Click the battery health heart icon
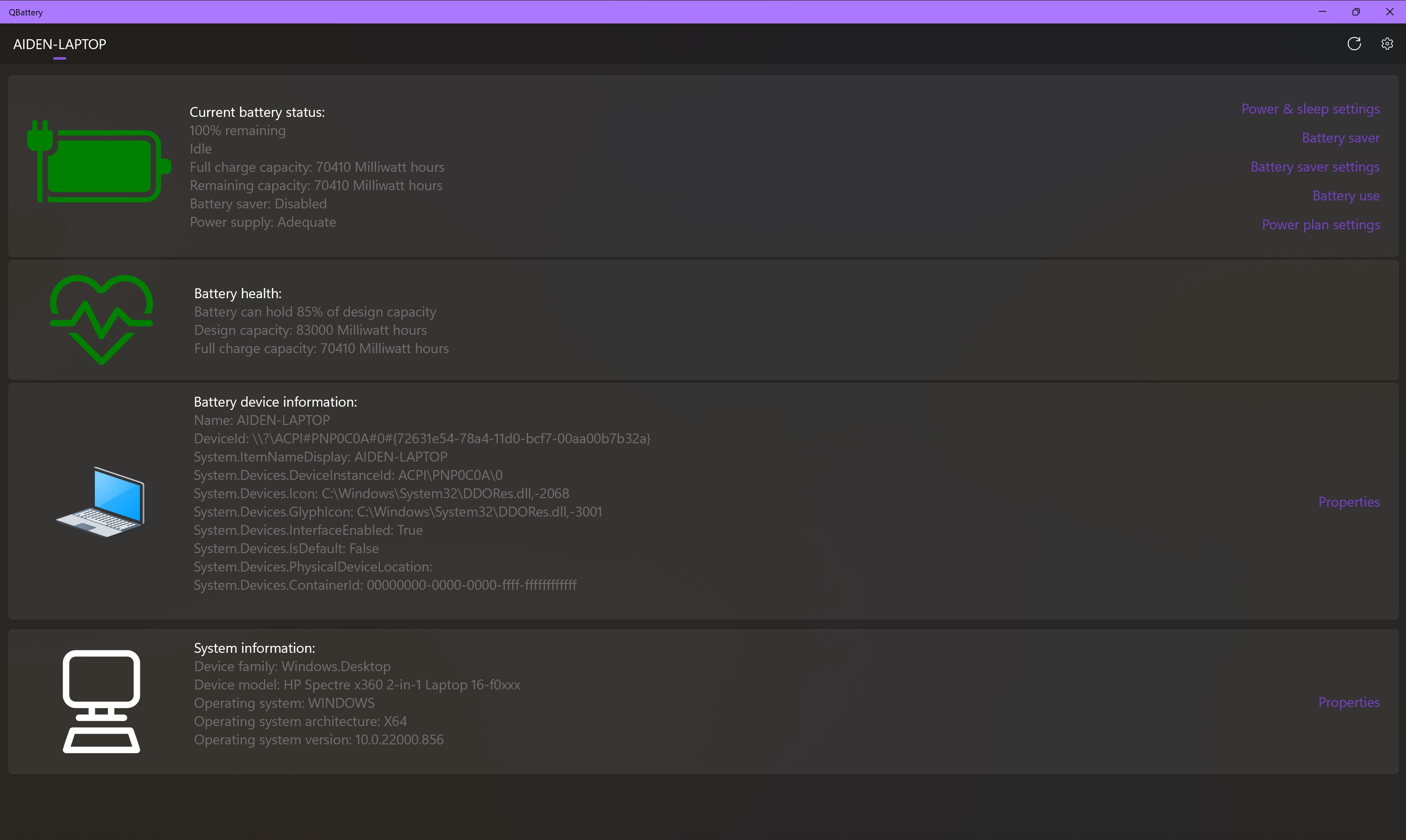 click(101, 319)
